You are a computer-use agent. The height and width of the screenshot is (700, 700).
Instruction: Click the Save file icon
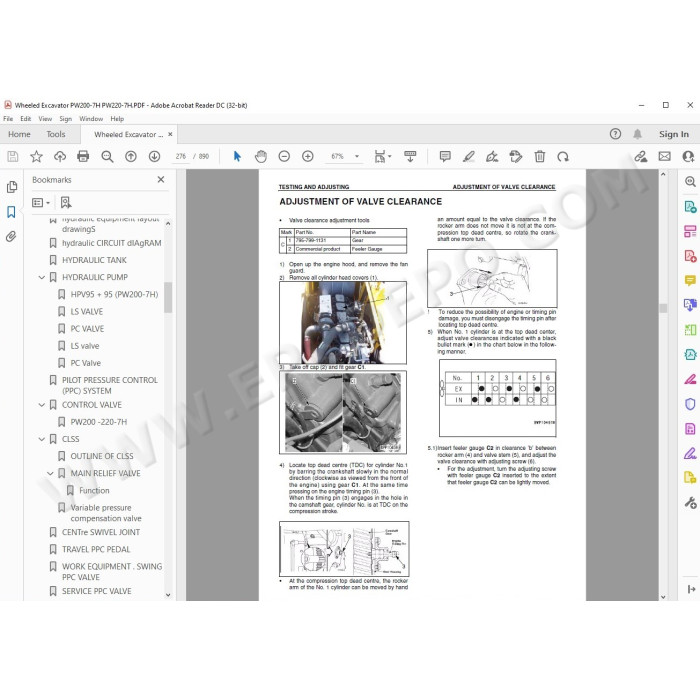pyautogui.click(x=12, y=156)
